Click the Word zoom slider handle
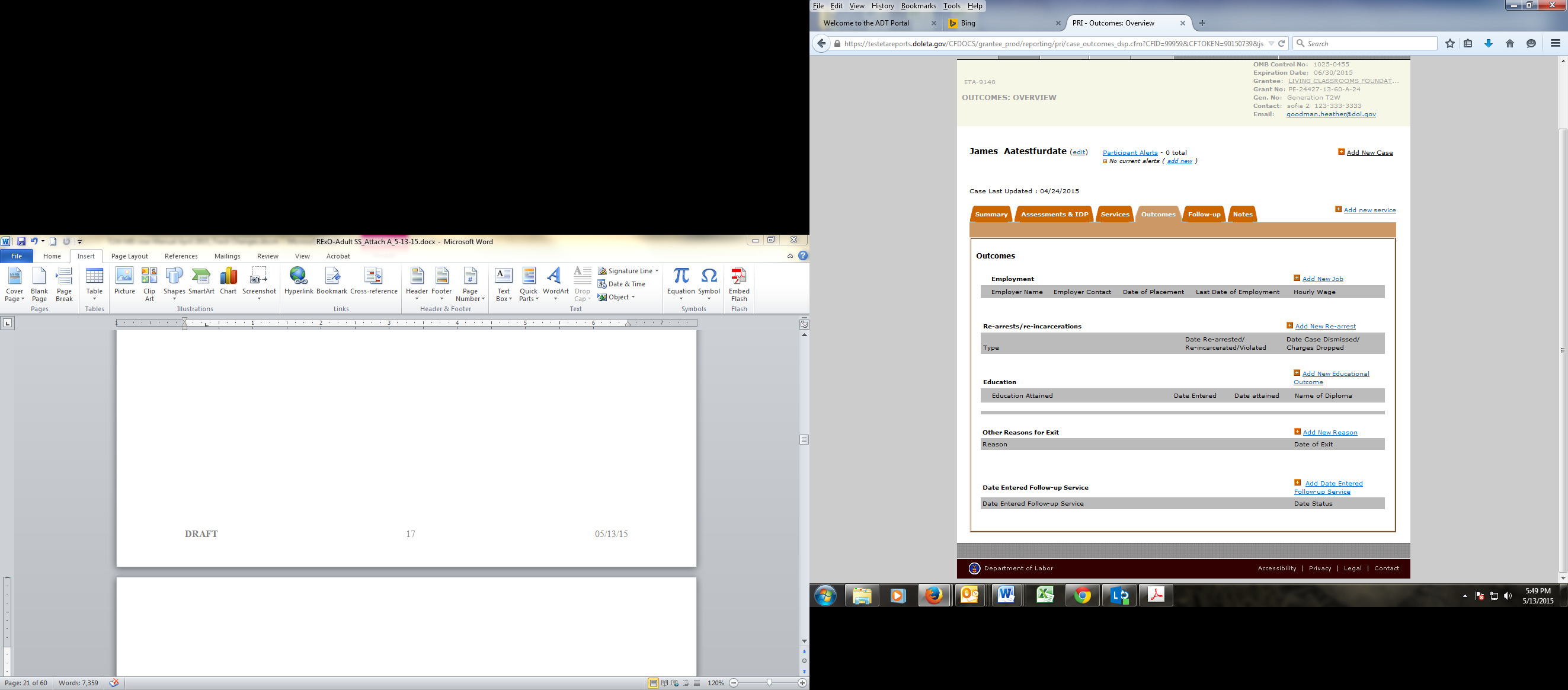The width and height of the screenshot is (1568, 690). click(769, 683)
